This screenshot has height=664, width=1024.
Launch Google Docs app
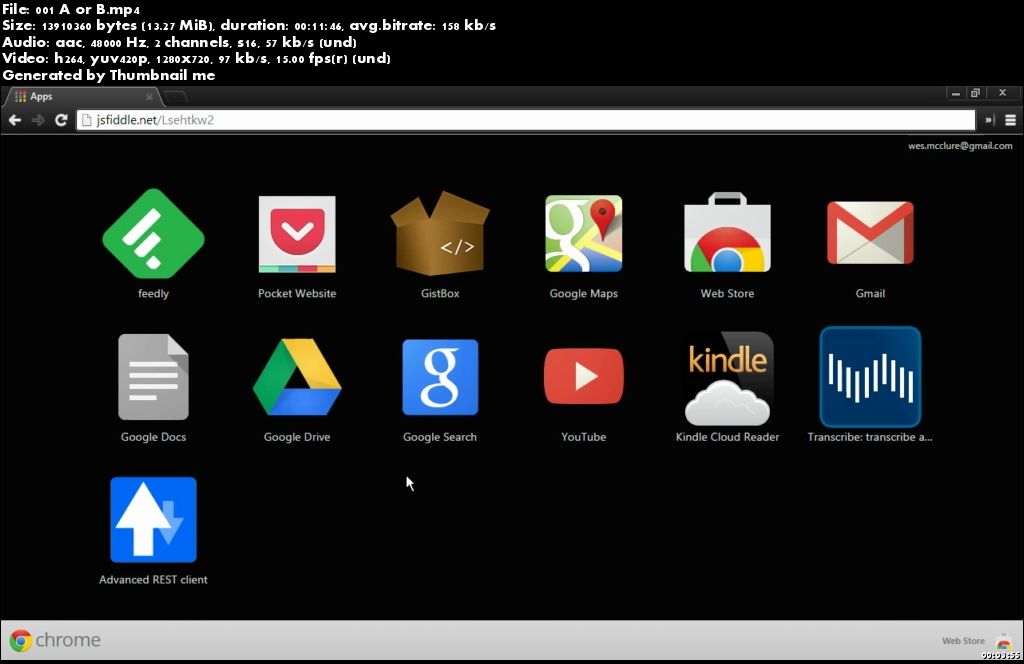coord(153,377)
